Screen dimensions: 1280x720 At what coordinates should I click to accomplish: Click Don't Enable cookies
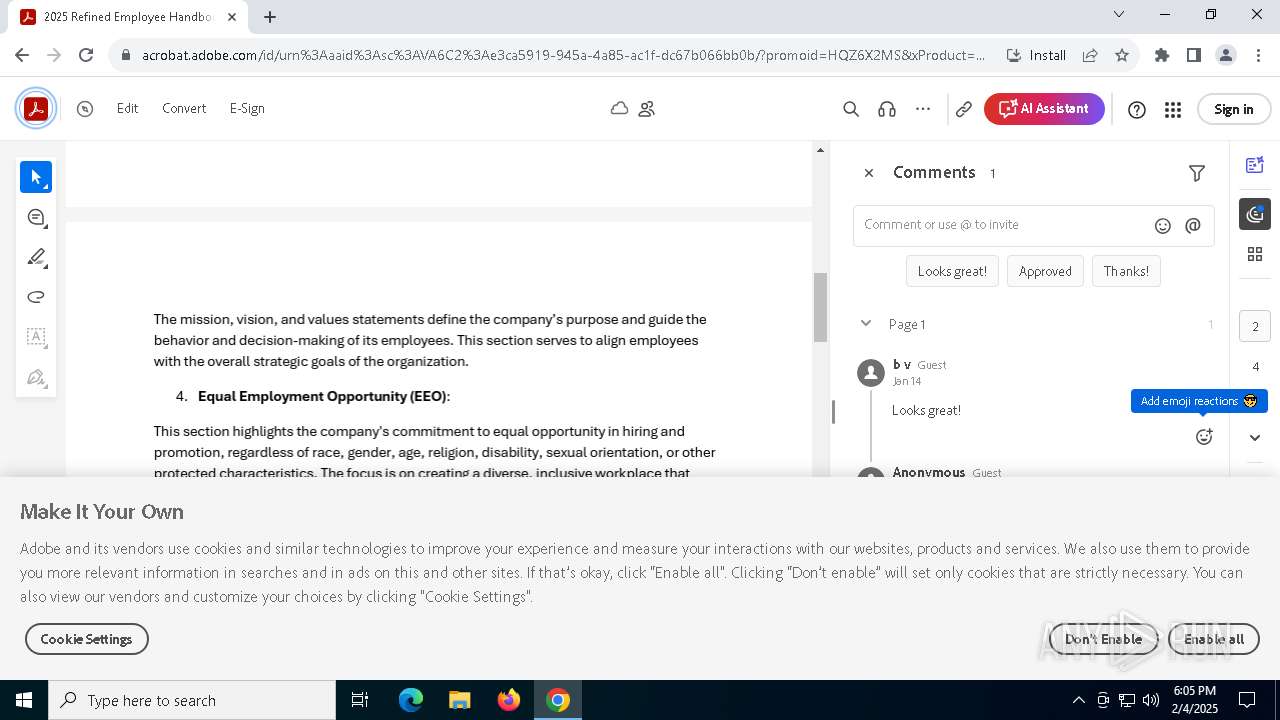pos(1103,639)
